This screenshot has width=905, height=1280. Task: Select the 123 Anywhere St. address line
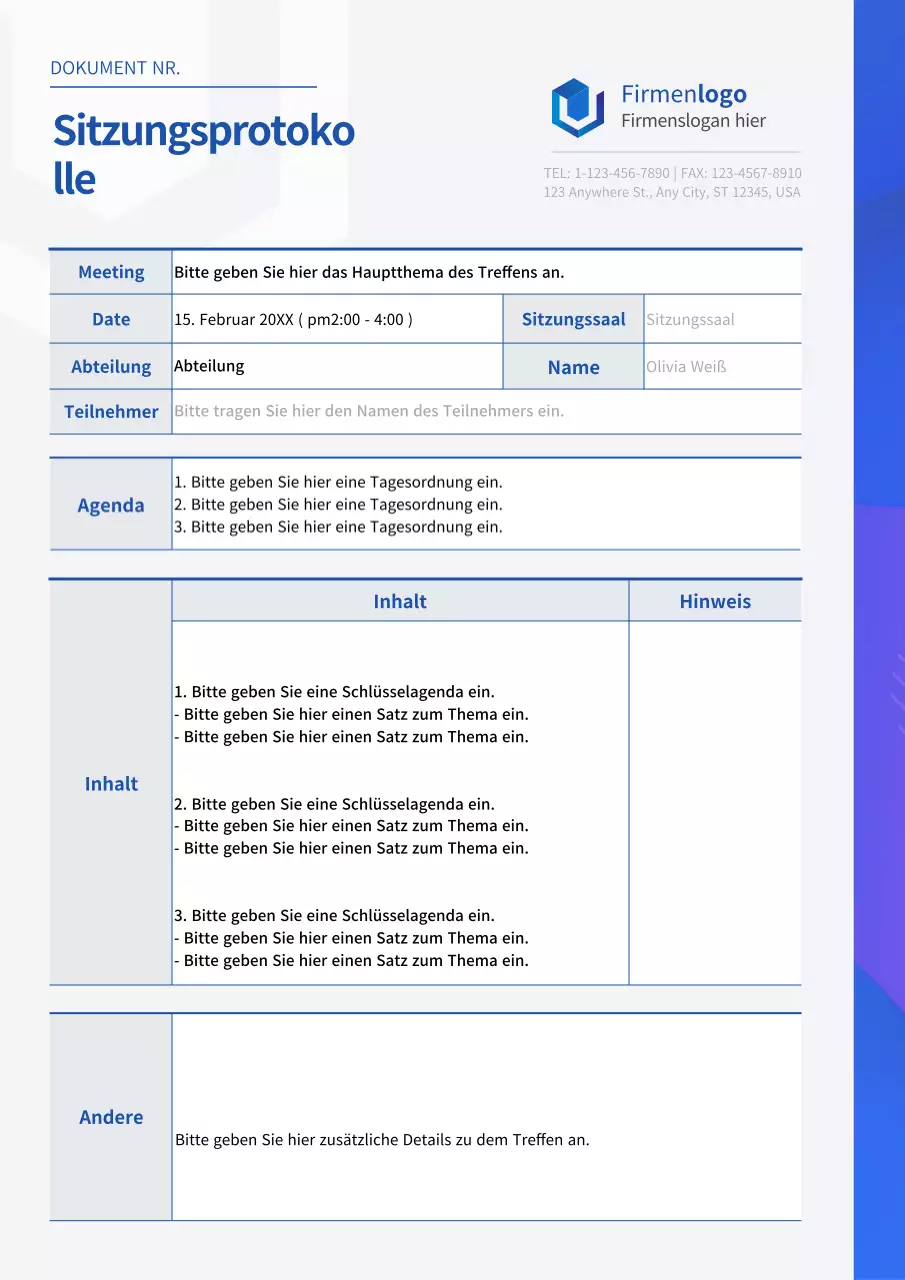[x=672, y=192]
